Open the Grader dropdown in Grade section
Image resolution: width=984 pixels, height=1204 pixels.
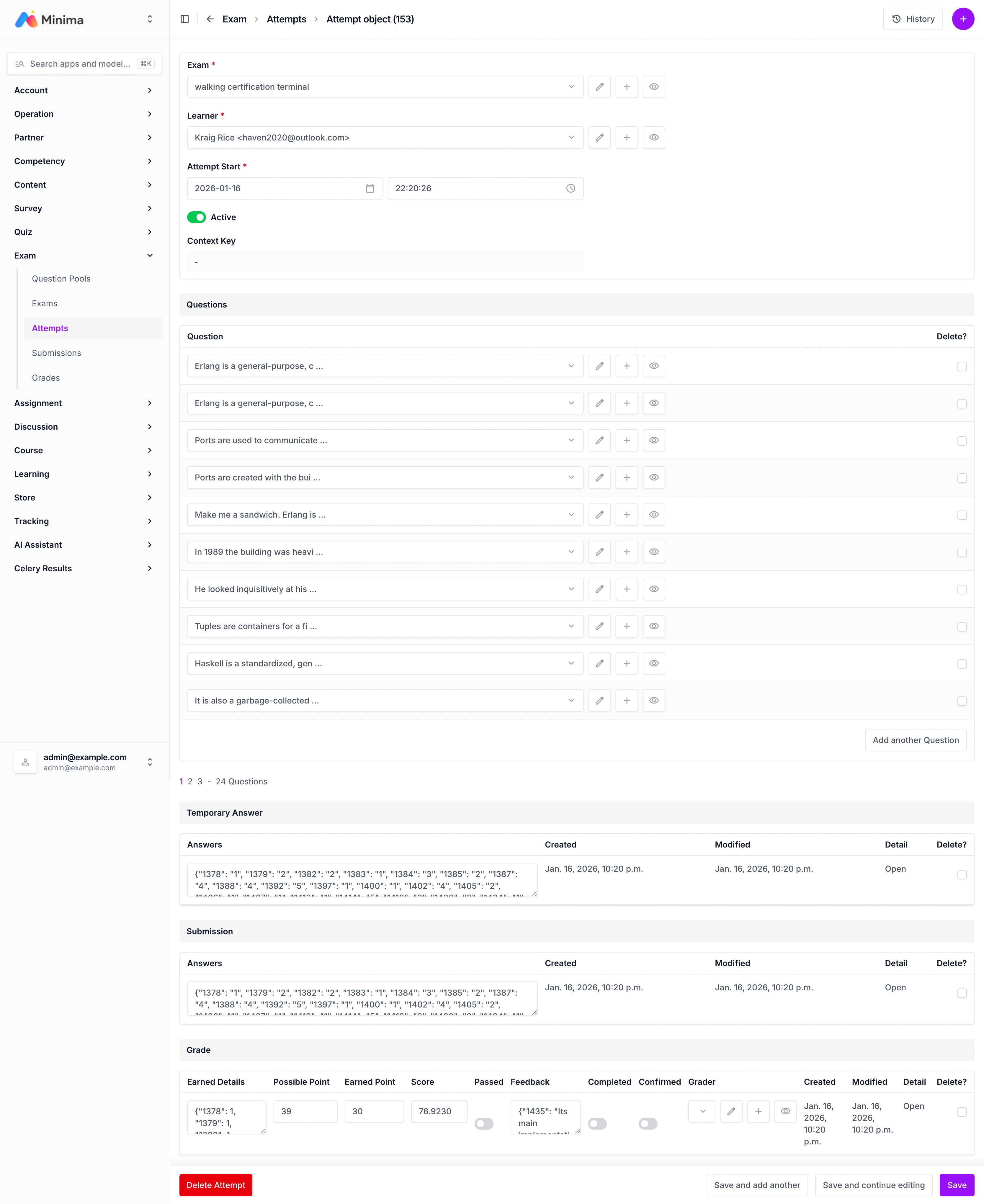(x=701, y=1112)
